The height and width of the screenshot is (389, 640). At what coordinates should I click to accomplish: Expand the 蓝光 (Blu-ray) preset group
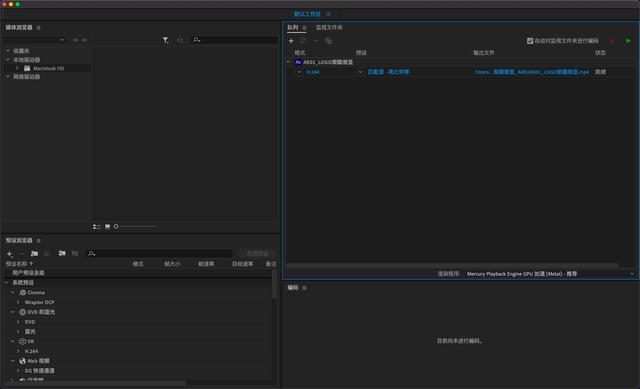(18, 332)
